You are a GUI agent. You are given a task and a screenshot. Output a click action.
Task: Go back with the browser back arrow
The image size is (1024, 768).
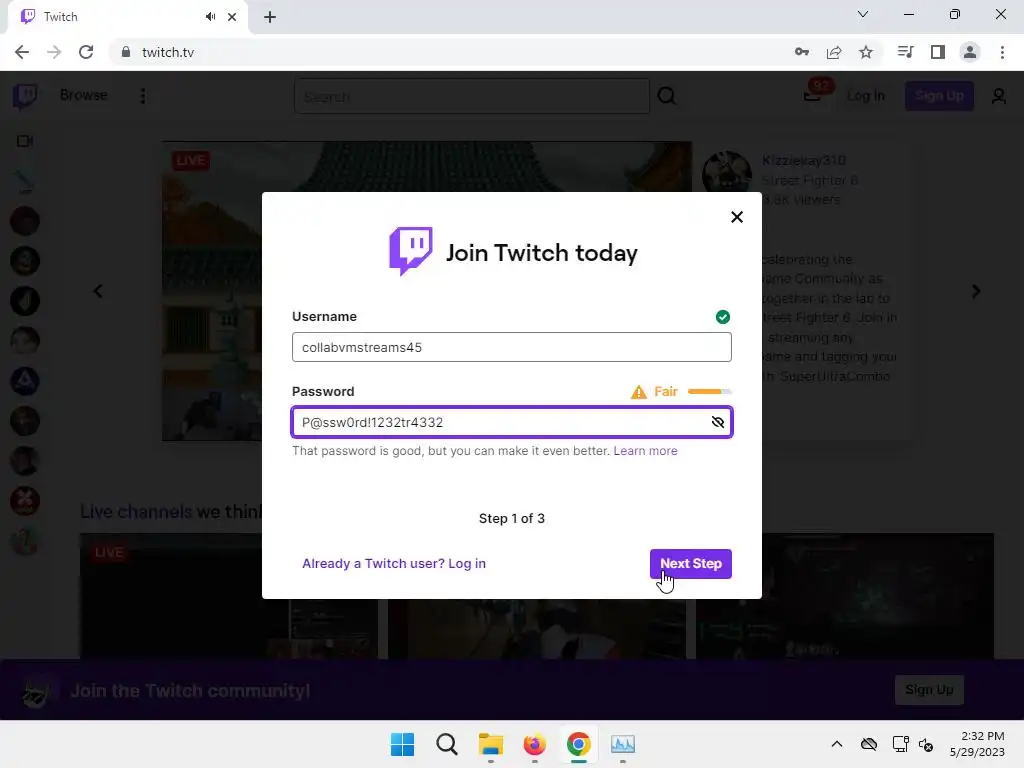pos(22,52)
